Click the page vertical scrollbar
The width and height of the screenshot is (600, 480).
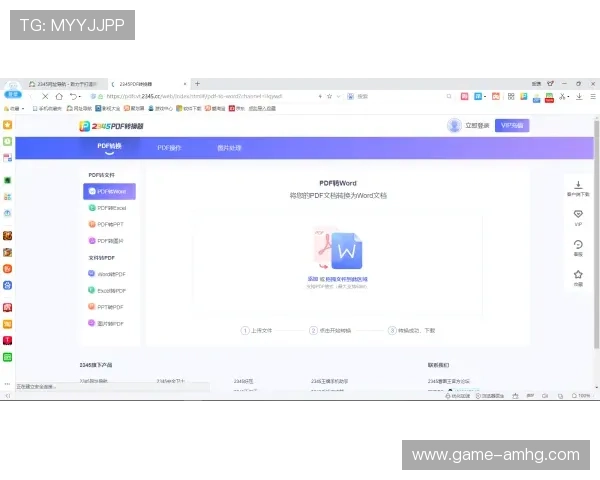coord(596,234)
